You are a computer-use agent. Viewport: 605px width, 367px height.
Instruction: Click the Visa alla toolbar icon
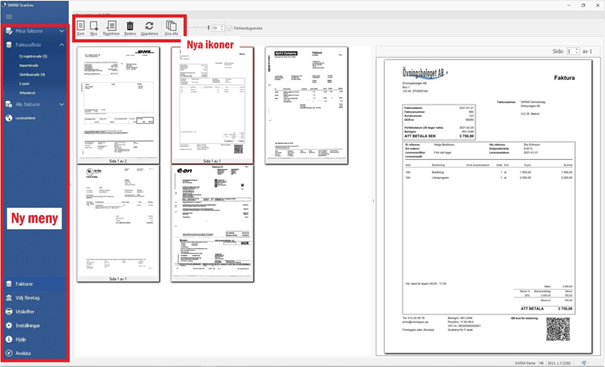(171, 28)
